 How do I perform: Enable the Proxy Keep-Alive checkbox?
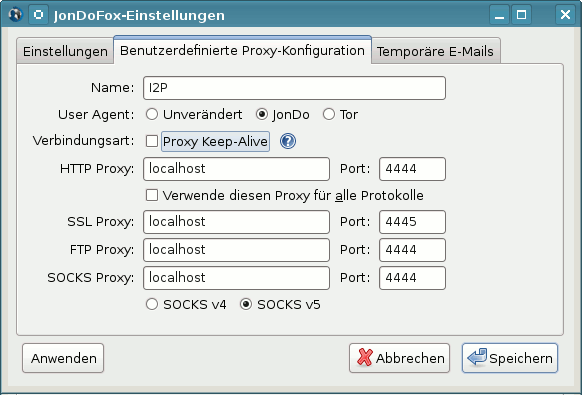[x=152, y=141]
